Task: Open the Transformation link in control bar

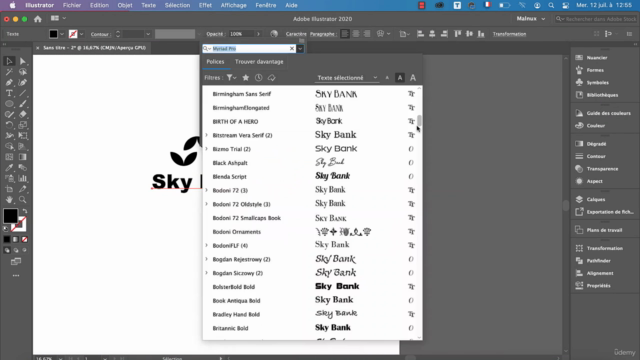Action: pyautogui.click(x=509, y=34)
